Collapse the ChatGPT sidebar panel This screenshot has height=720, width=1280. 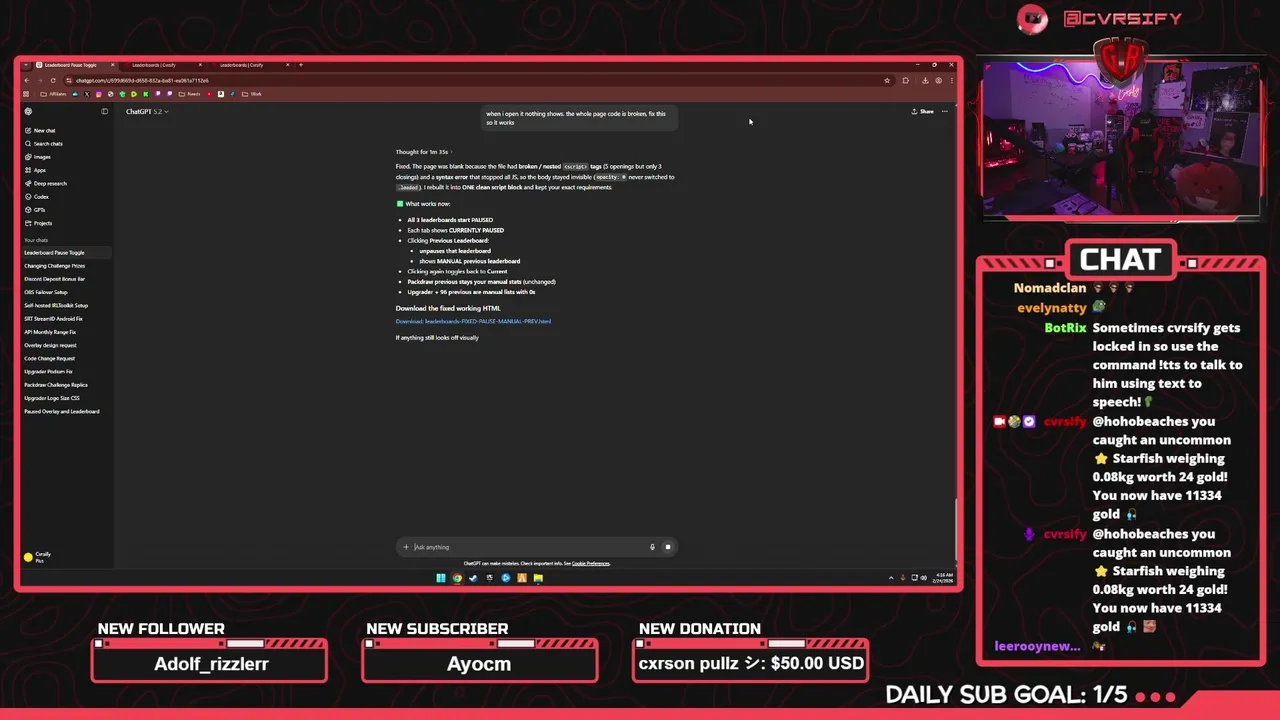coord(104,111)
